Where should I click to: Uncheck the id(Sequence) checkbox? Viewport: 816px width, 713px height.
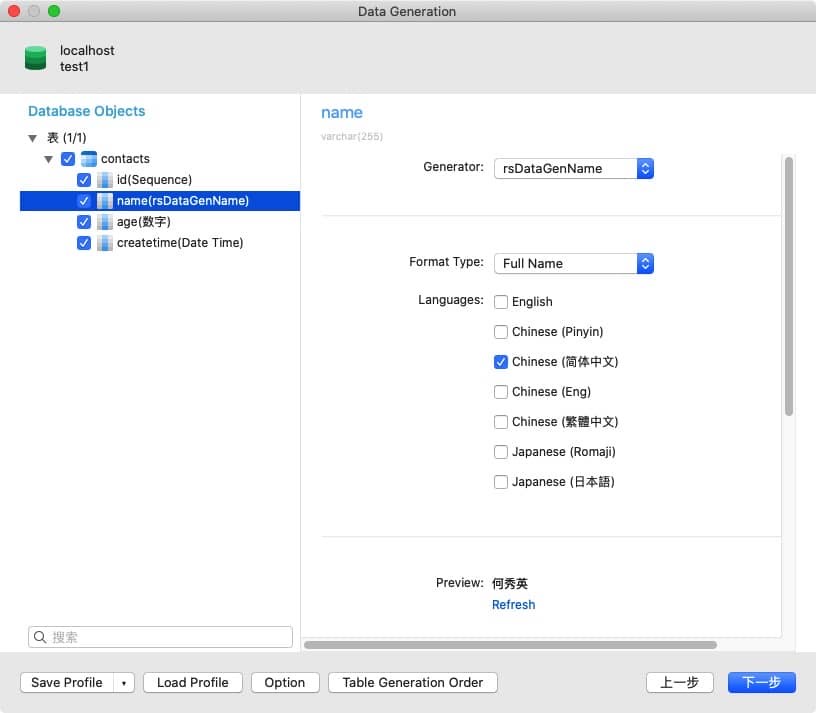click(84, 180)
